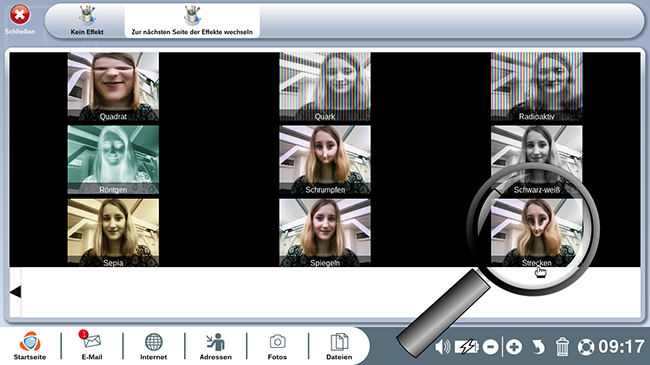650x365 pixels.
Task: Expand panel with the left black arrow
Action: click(16, 292)
